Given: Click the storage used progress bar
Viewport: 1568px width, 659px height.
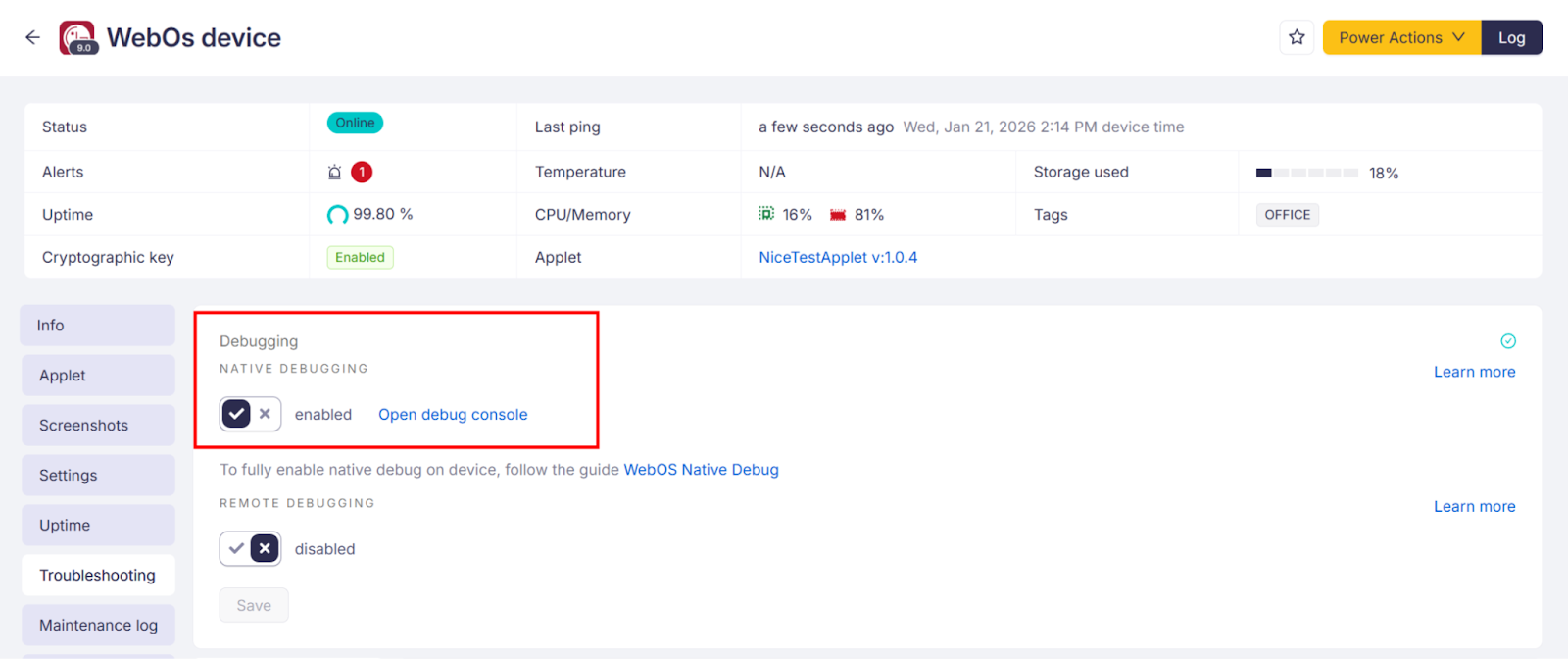Looking at the screenshot, I should click(x=1306, y=173).
